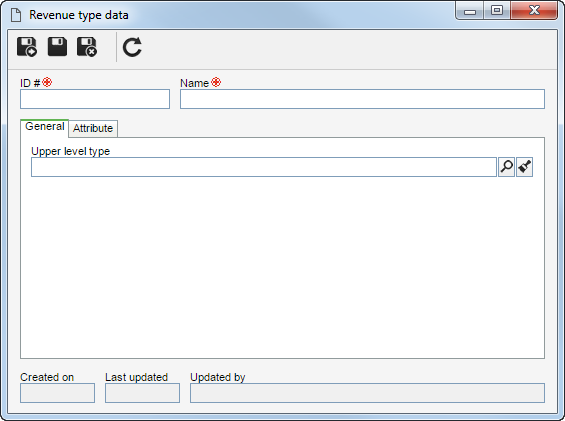Viewport: 565px width, 421px height.
Task: Focus the ID # input field
Action: 95,99
